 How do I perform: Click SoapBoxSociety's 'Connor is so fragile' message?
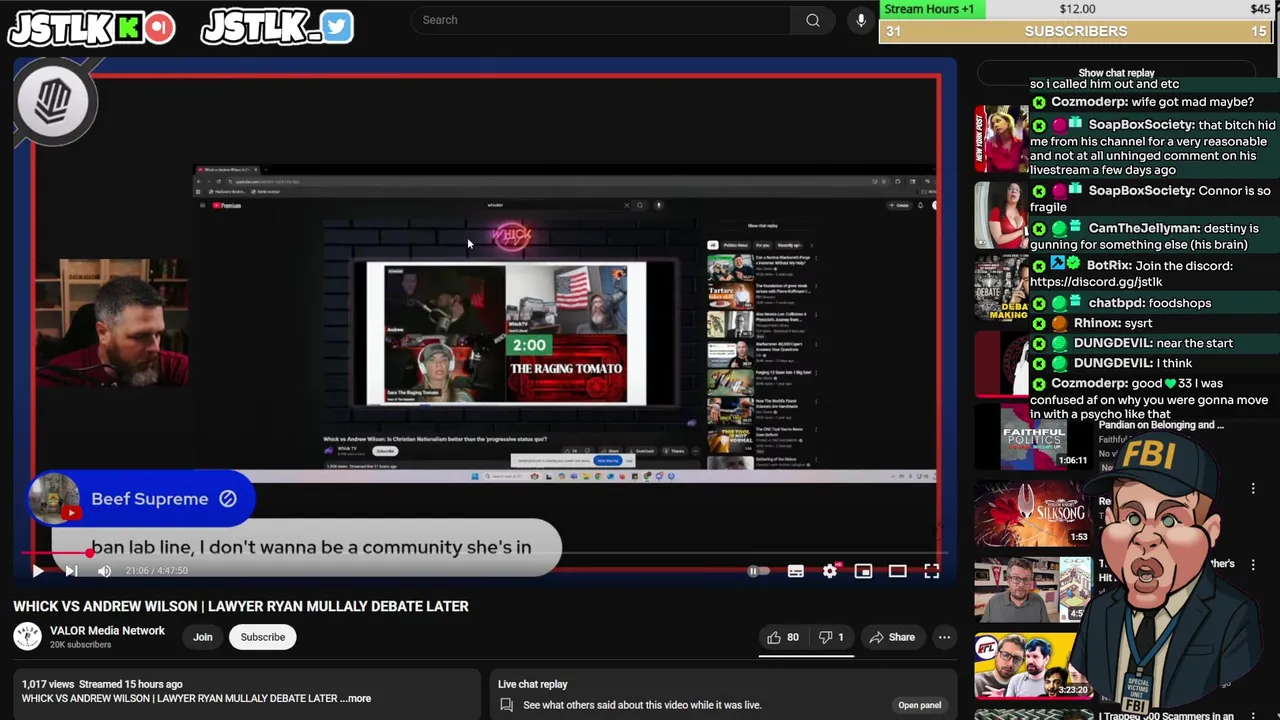1152,198
